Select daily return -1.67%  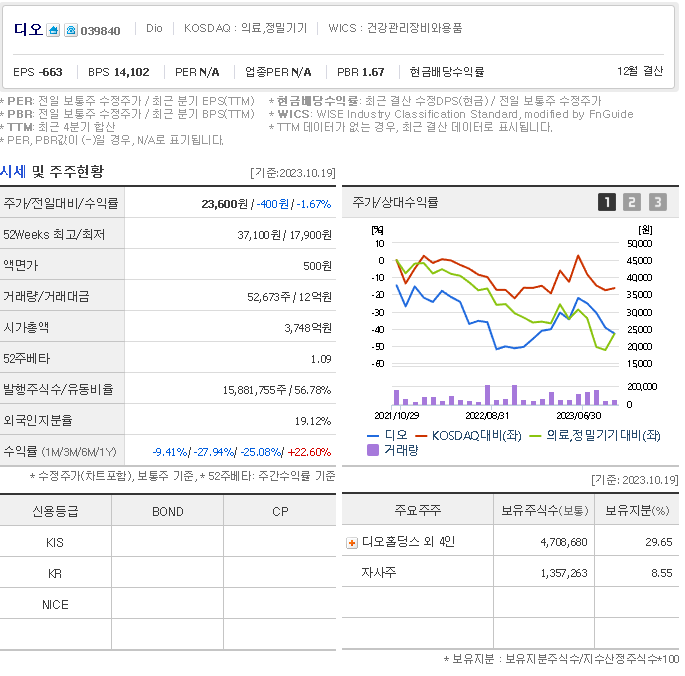tap(314, 204)
